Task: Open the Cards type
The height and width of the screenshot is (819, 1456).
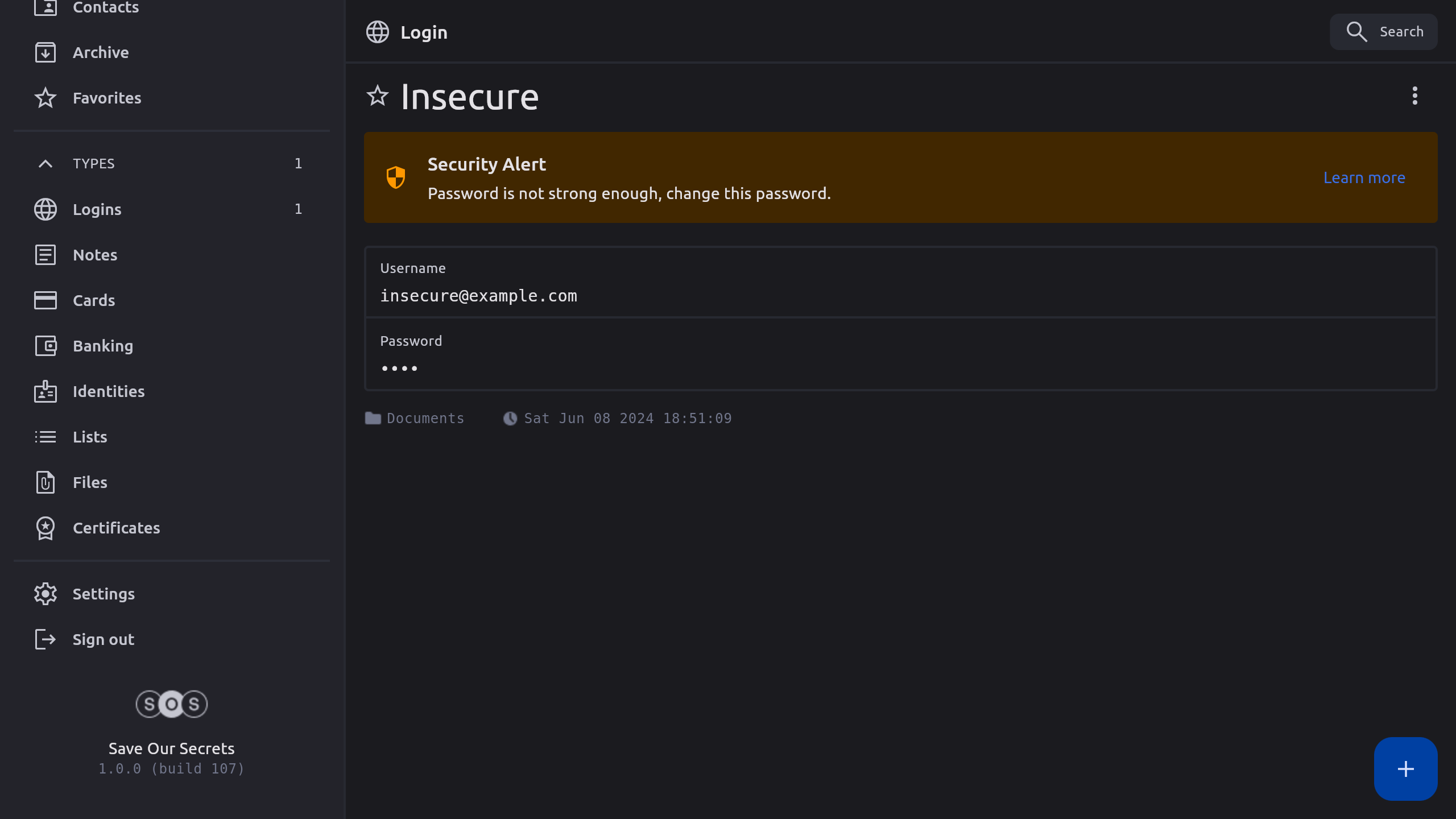Action: pos(93,300)
